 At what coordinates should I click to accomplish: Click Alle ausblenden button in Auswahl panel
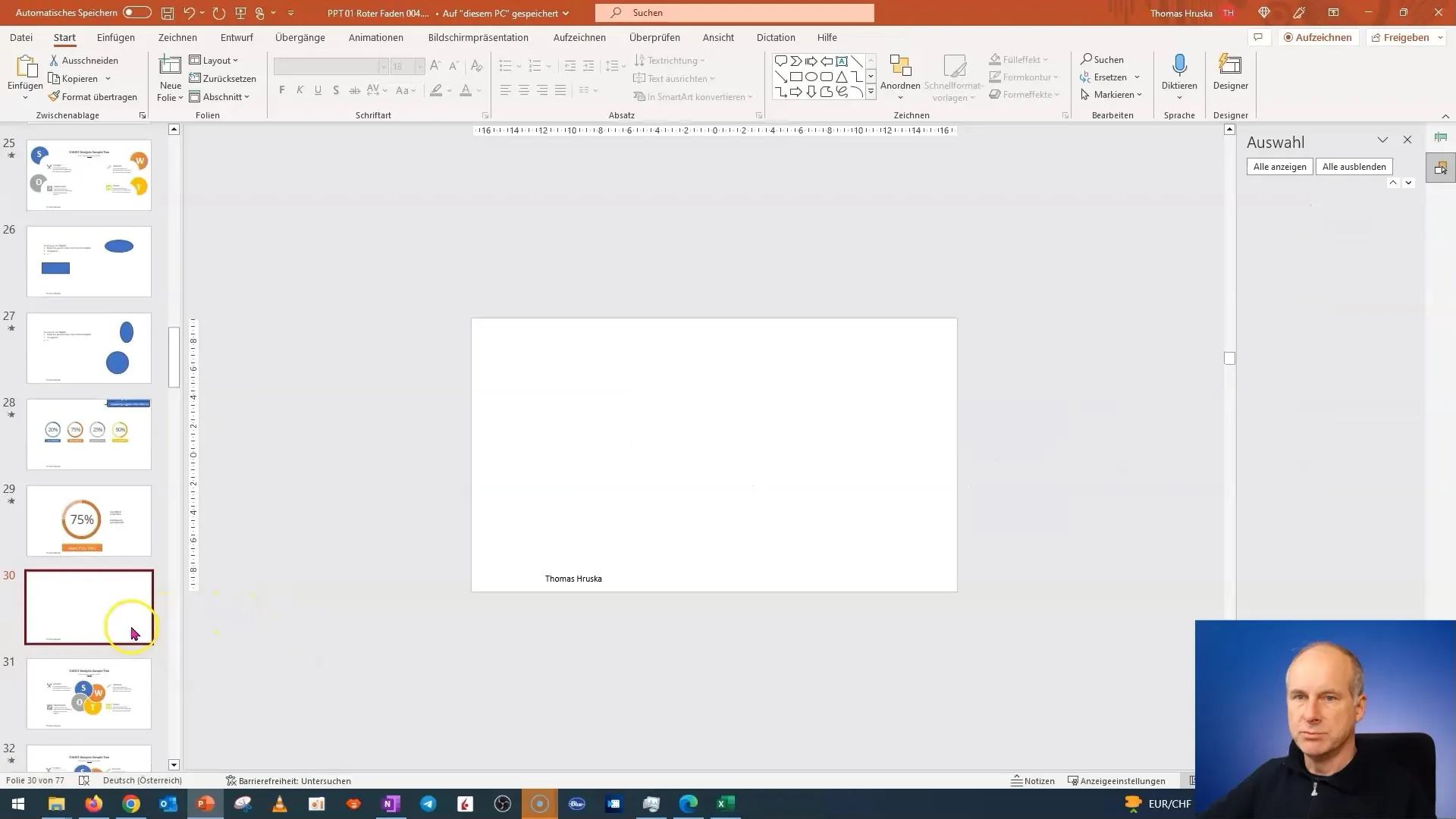pyautogui.click(x=1354, y=166)
